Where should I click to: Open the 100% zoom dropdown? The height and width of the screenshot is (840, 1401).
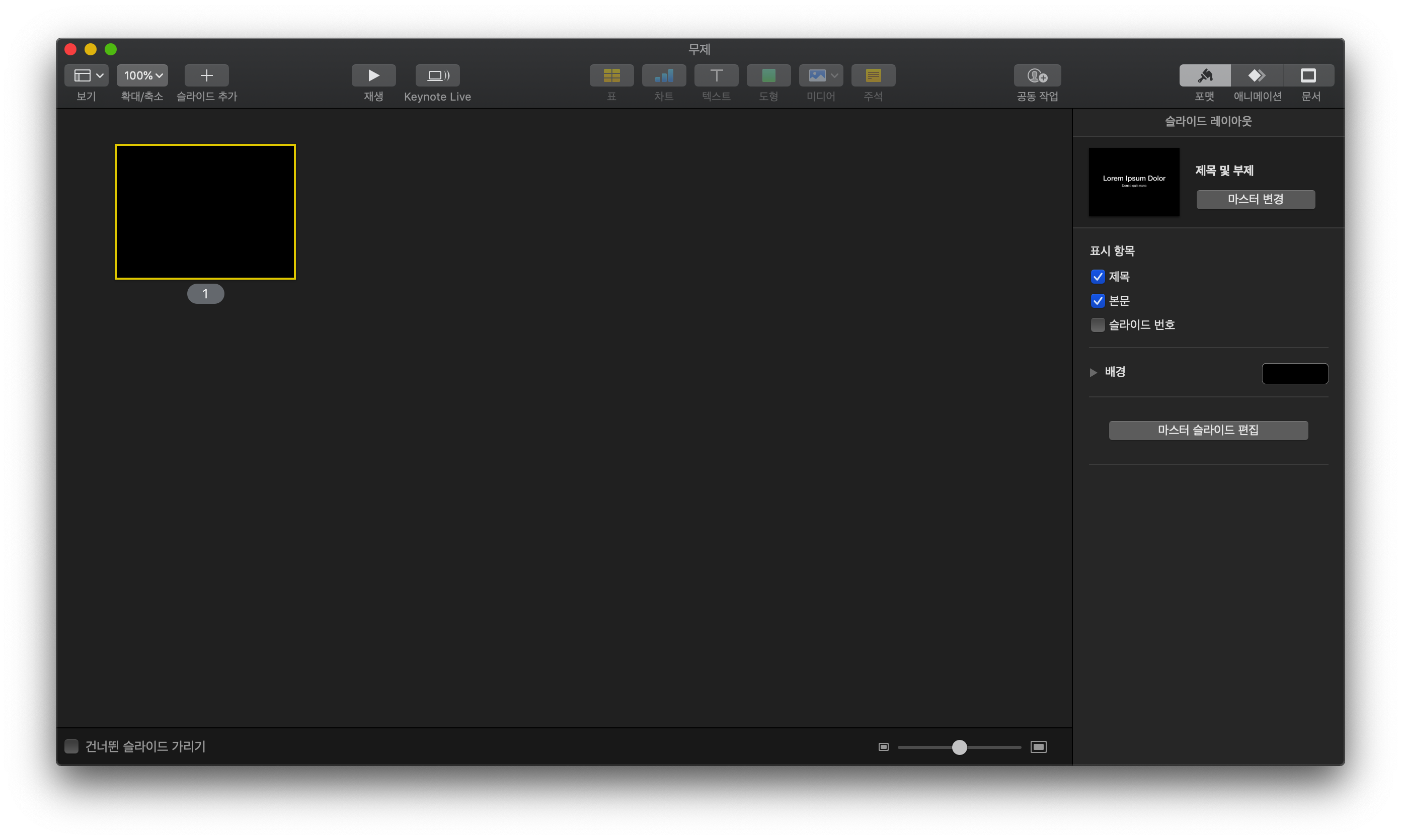(142, 75)
